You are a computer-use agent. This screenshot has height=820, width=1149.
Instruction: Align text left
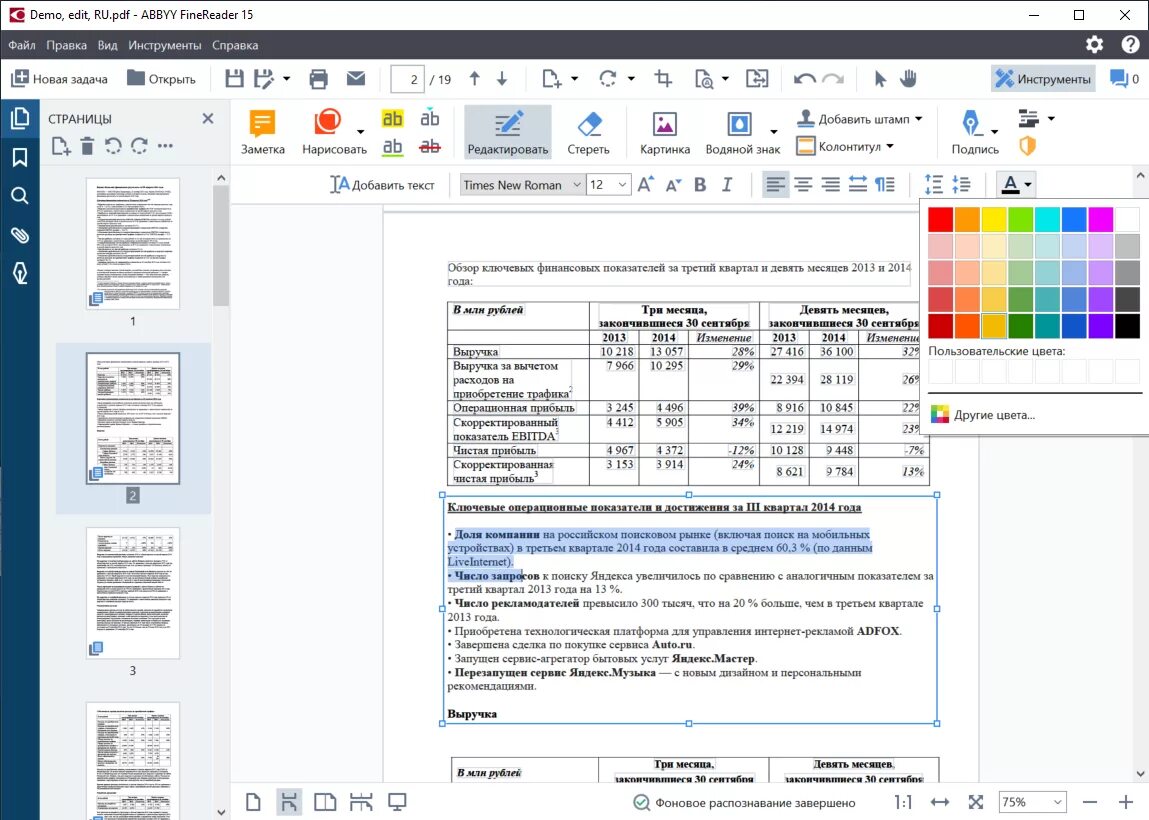click(775, 185)
